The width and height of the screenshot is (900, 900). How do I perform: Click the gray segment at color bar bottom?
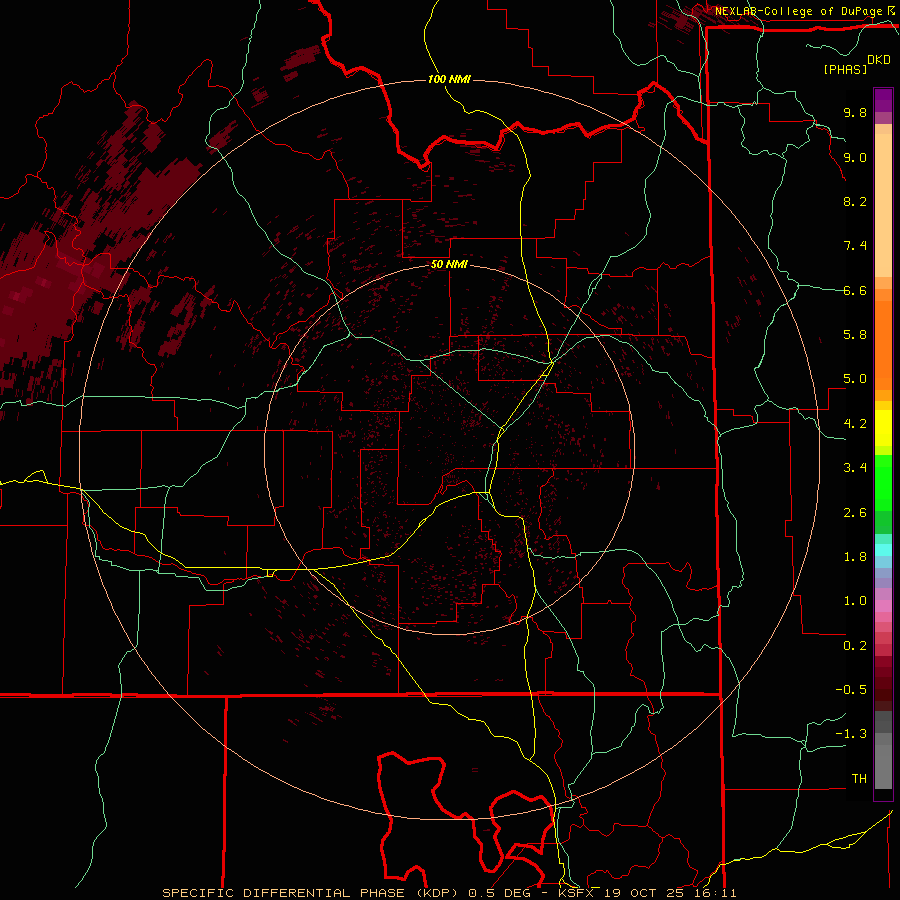tap(883, 763)
